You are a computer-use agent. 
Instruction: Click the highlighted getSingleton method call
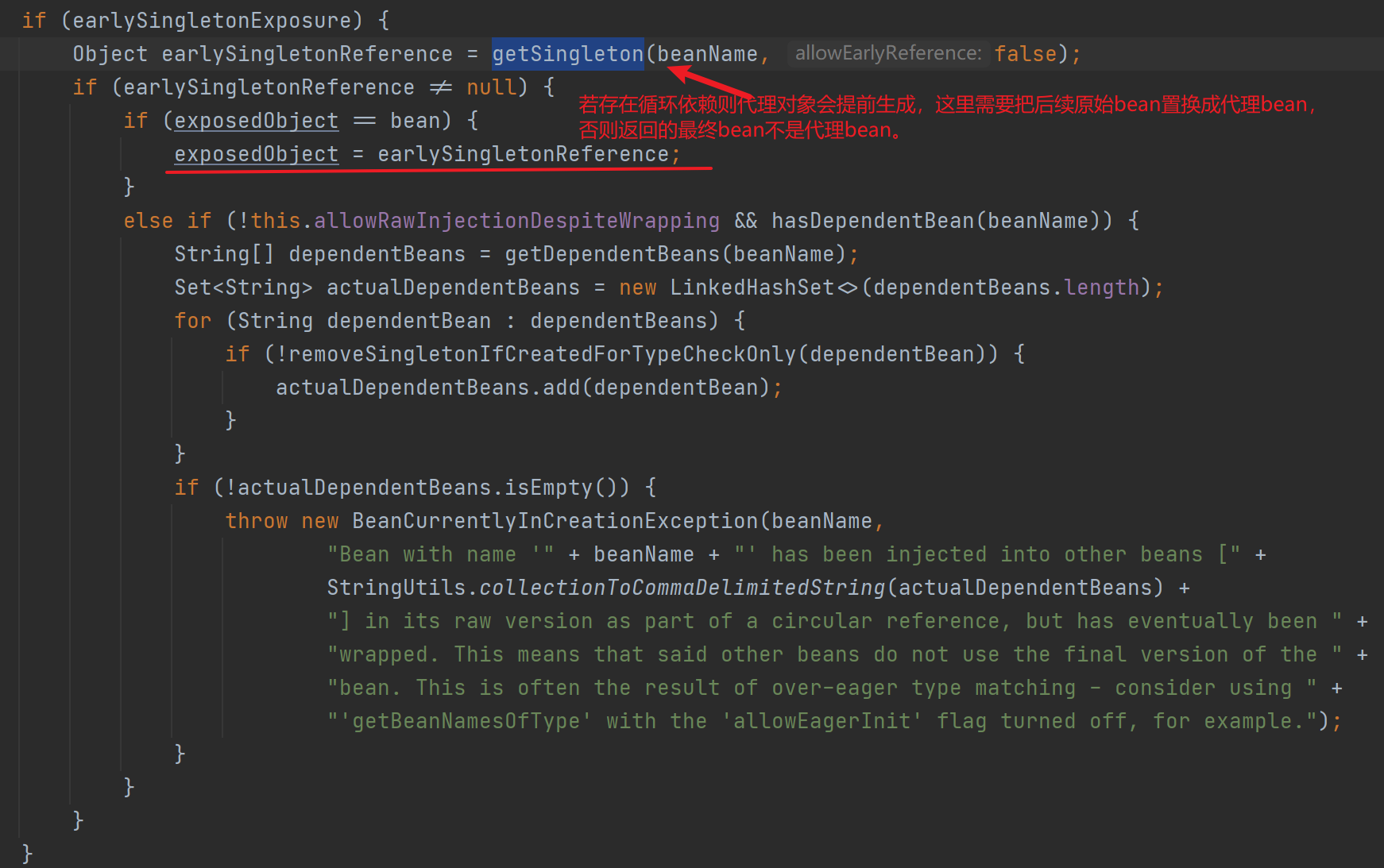567,54
